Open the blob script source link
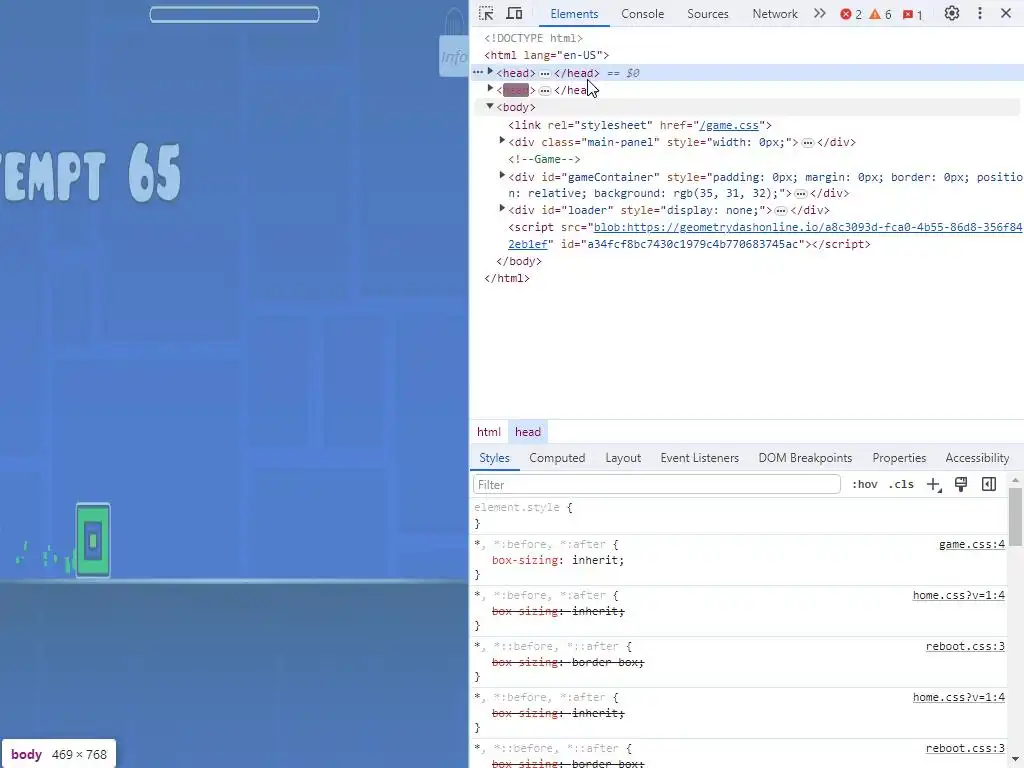 coord(765,235)
